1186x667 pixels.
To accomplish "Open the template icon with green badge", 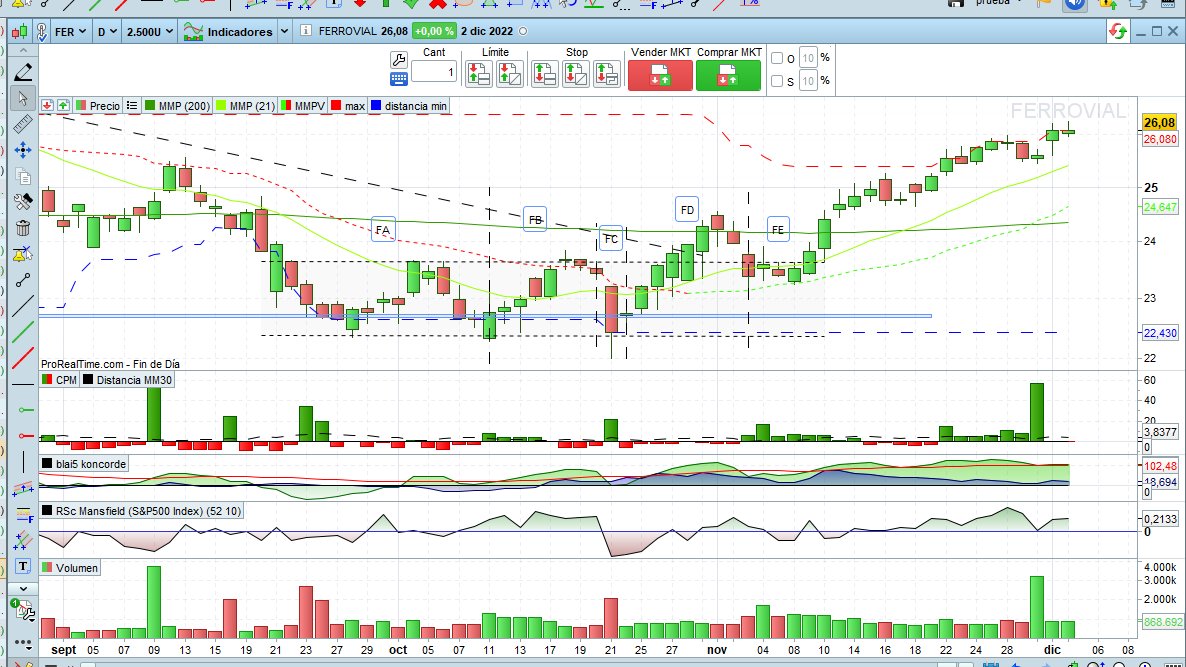I will (x=23, y=610).
